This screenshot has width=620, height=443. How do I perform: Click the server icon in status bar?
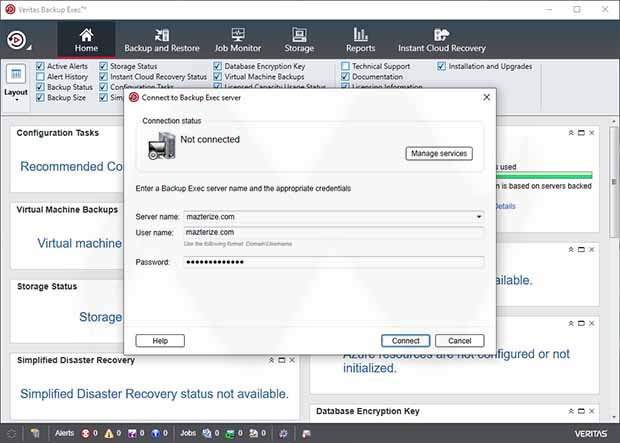point(36,434)
